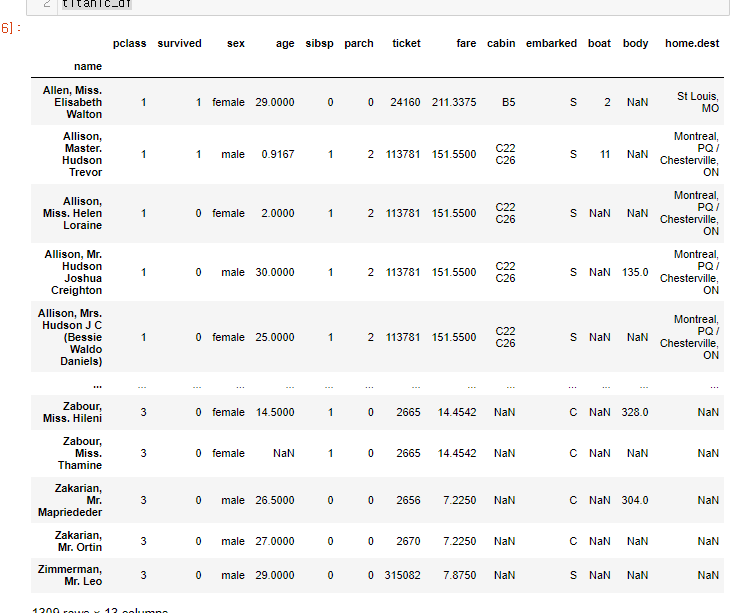Click fare value 7.8750
Viewport: 733px width, 613px height.
click(x=460, y=575)
